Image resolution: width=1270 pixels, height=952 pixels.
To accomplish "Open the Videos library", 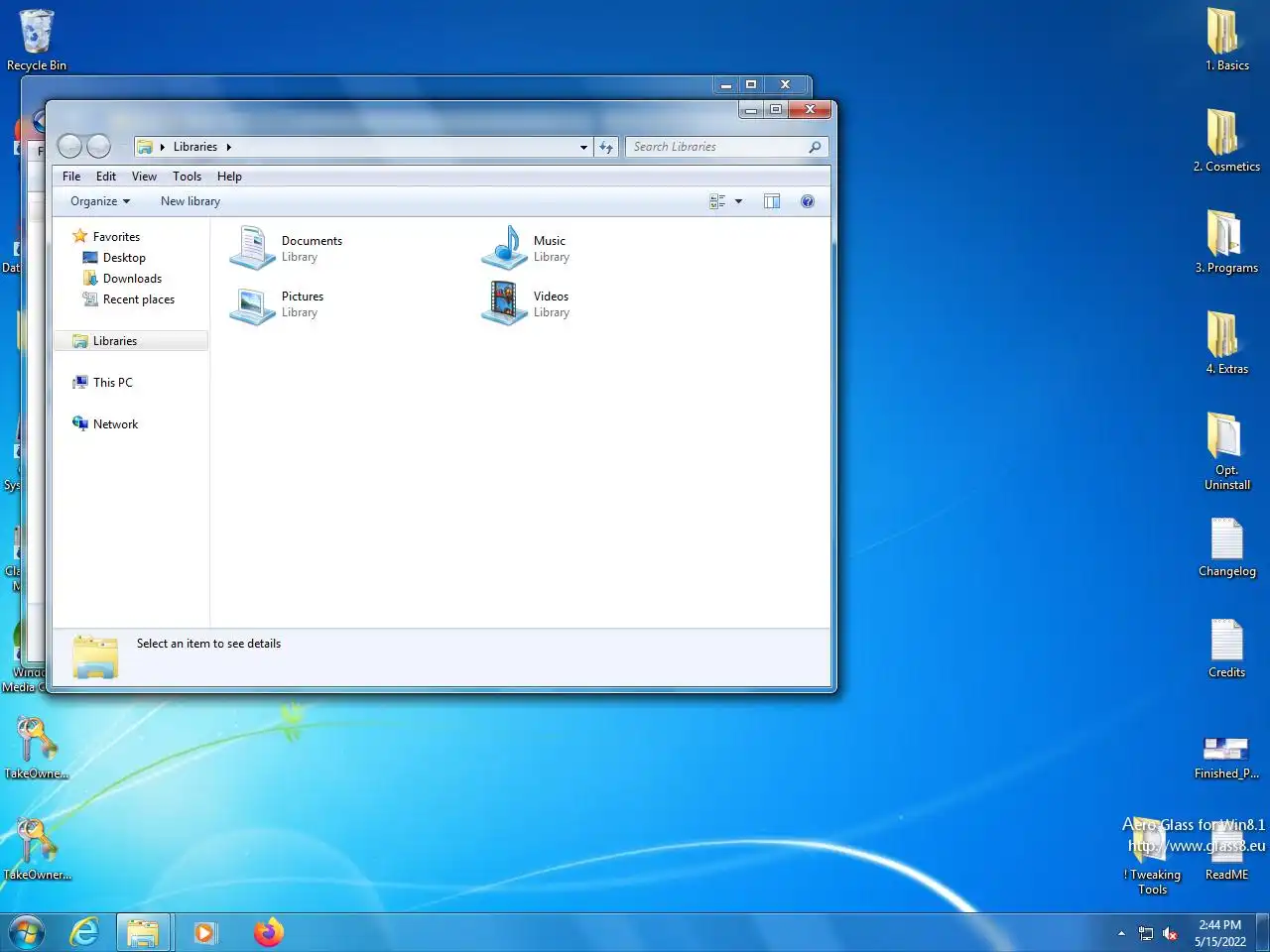I will [526, 303].
